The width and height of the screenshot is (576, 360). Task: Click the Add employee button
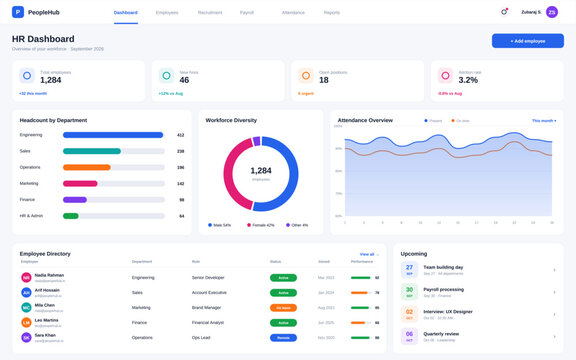(x=528, y=41)
